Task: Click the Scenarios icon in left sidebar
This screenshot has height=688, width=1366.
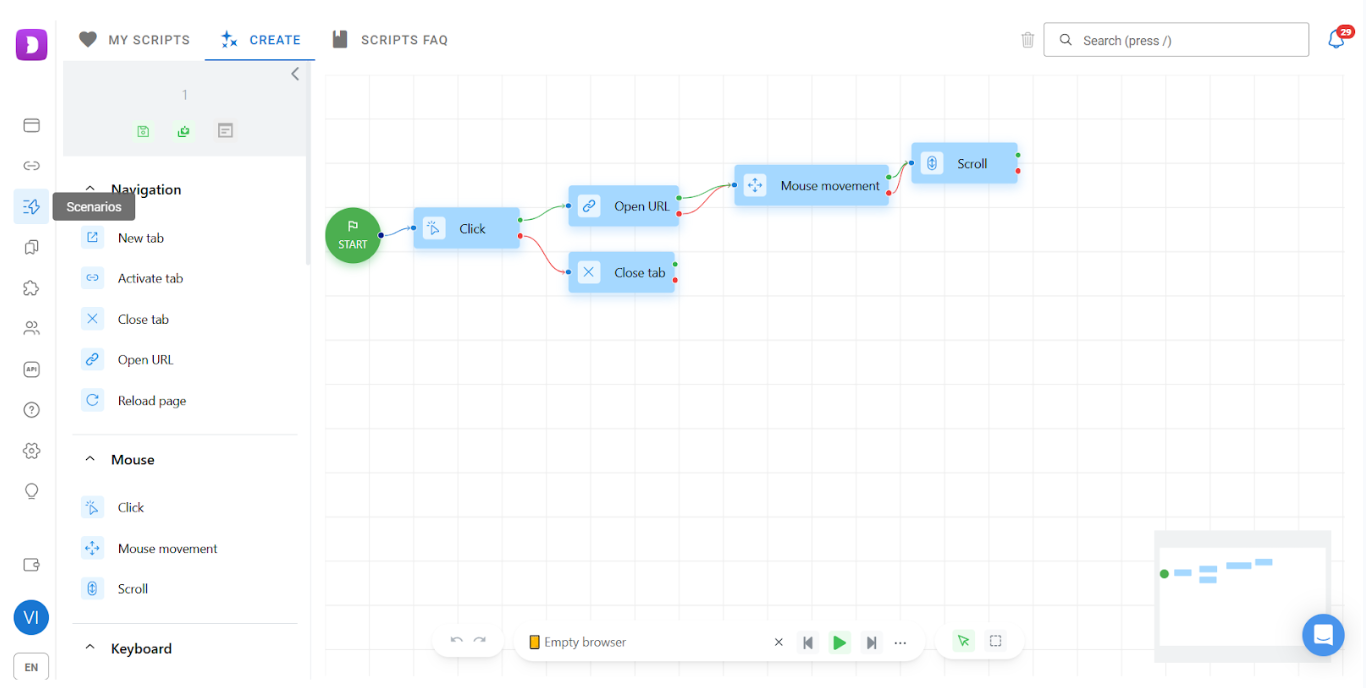Action: point(31,206)
